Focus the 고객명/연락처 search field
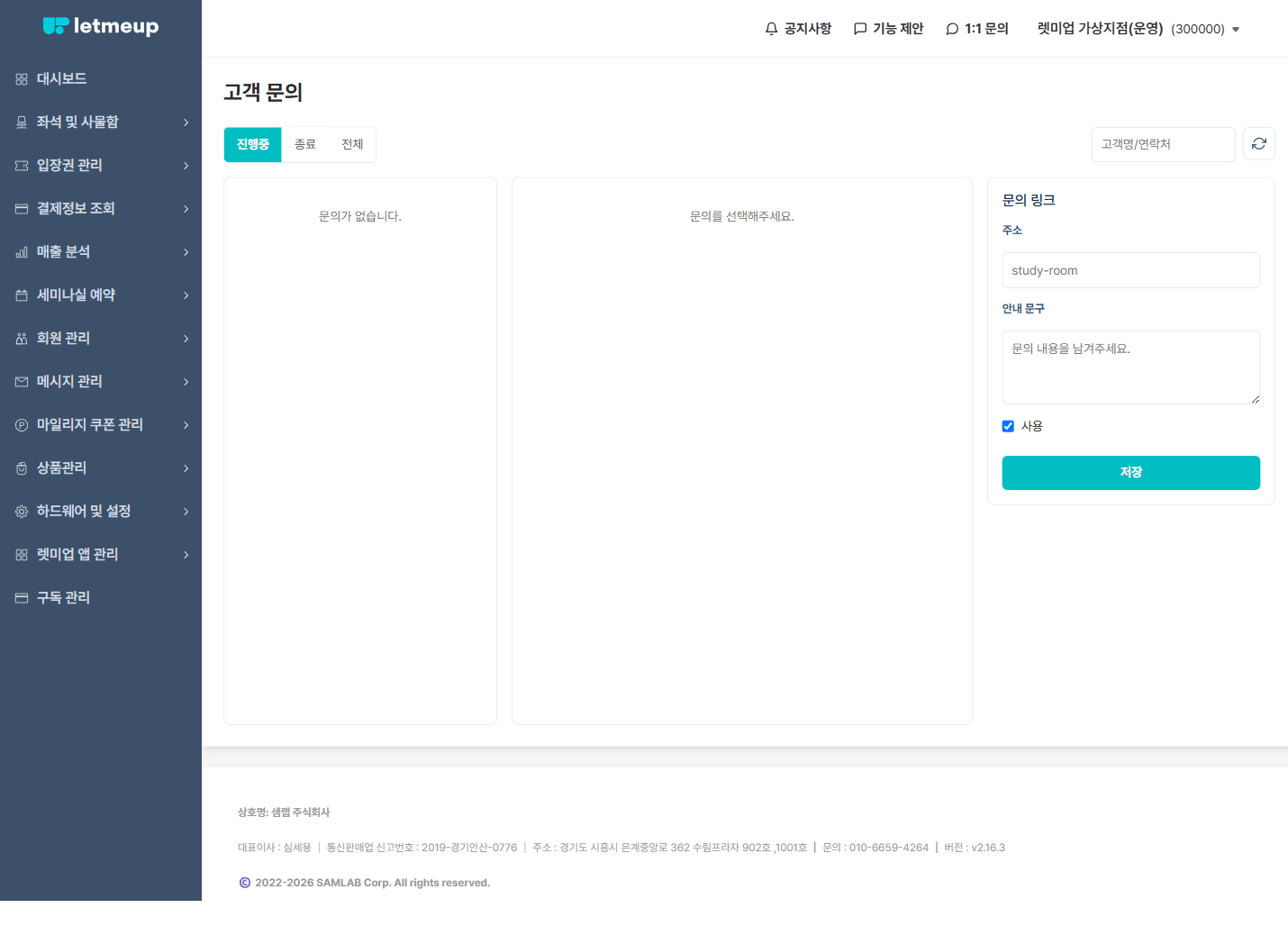Viewport: 1288px width, 926px height. tap(1163, 144)
